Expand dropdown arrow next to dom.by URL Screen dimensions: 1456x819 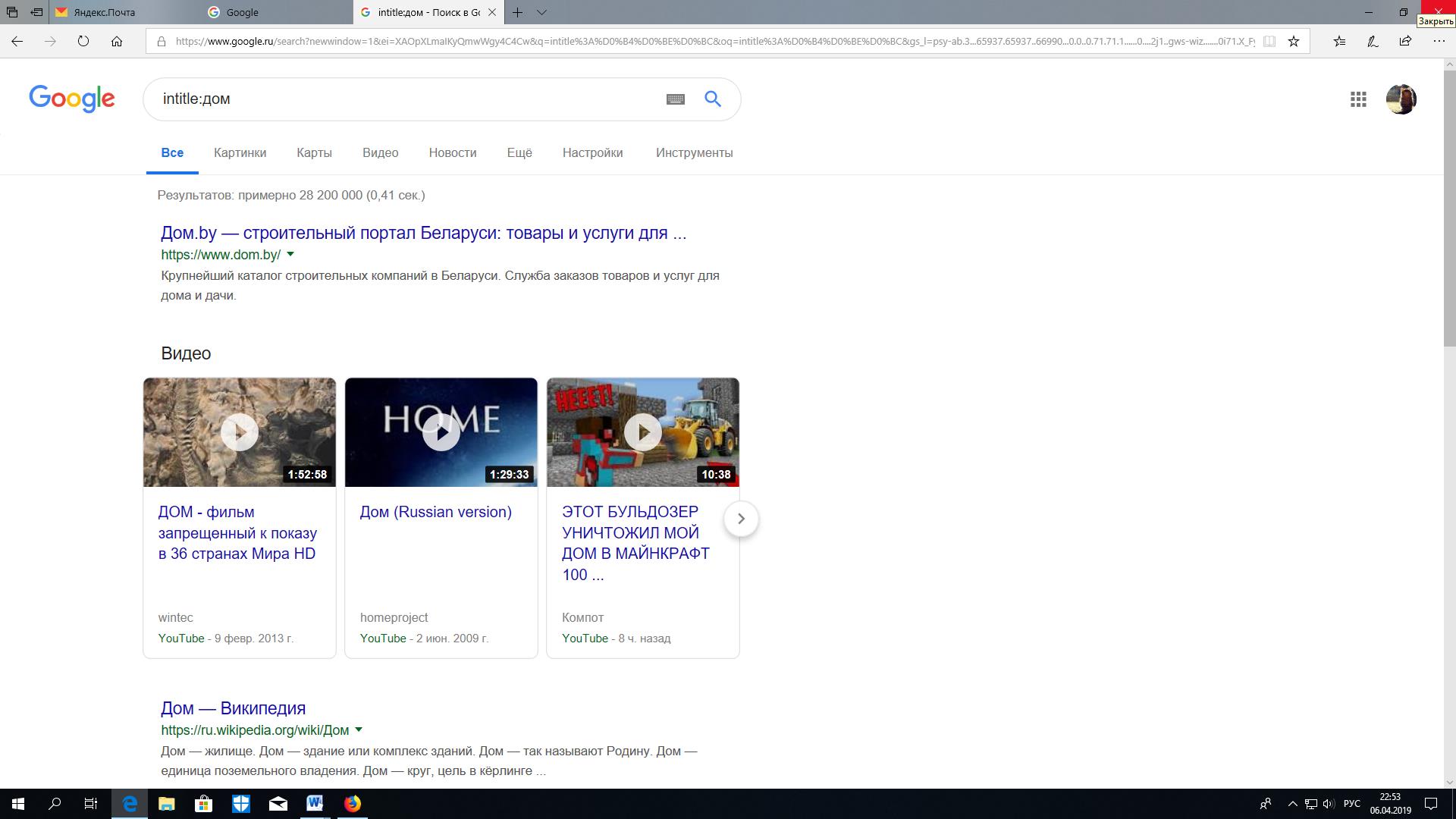pyautogui.click(x=290, y=255)
